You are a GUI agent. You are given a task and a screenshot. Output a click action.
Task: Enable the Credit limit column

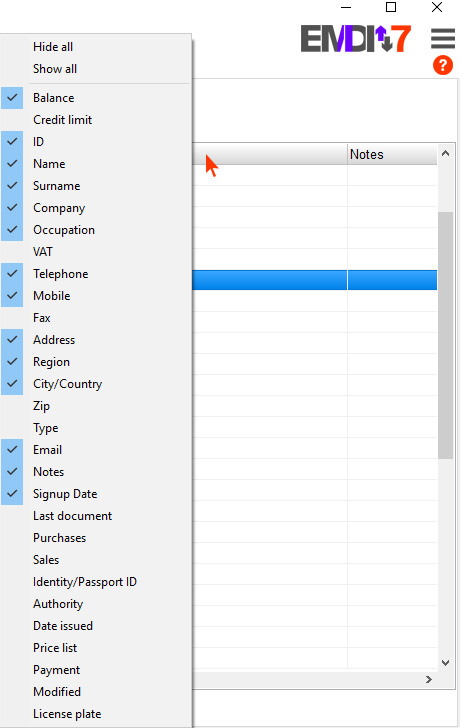tap(96, 120)
